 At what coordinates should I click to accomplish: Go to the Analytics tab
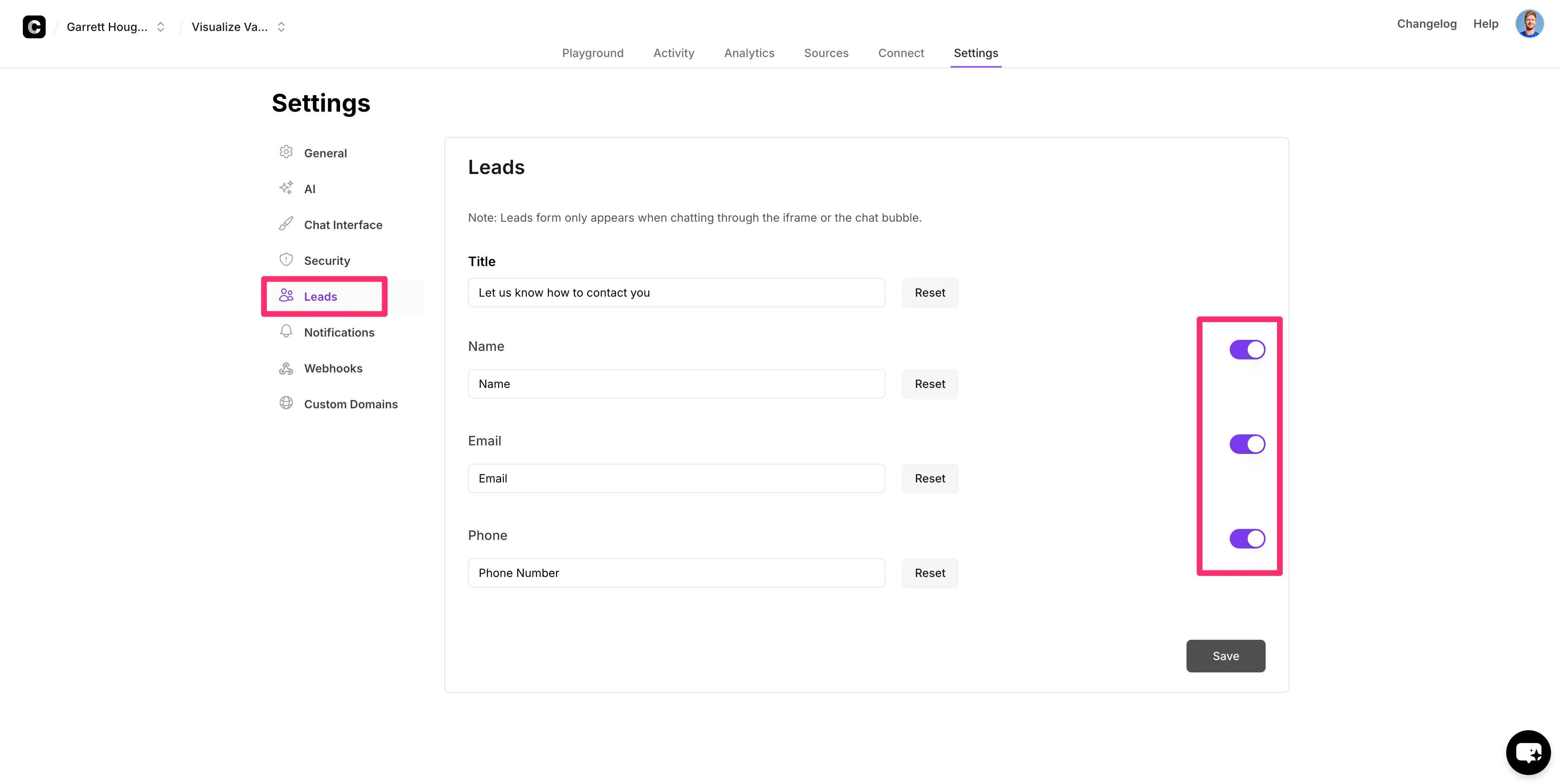749,53
